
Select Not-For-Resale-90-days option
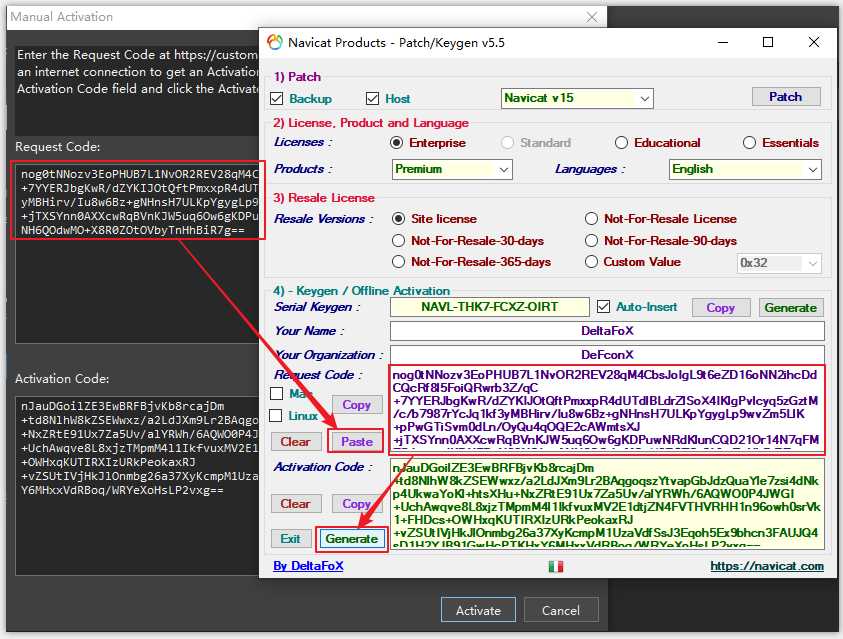[x=591, y=241]
